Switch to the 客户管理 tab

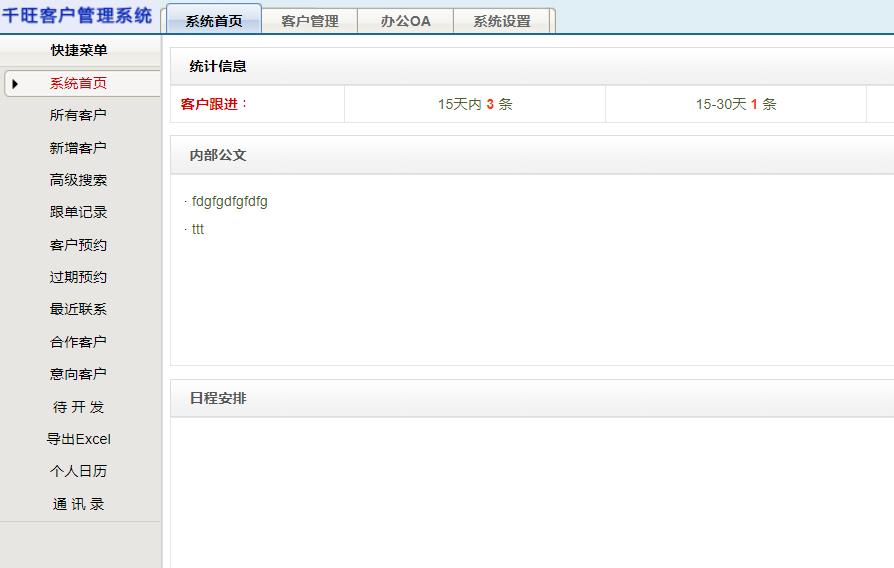tap(310, 21)
